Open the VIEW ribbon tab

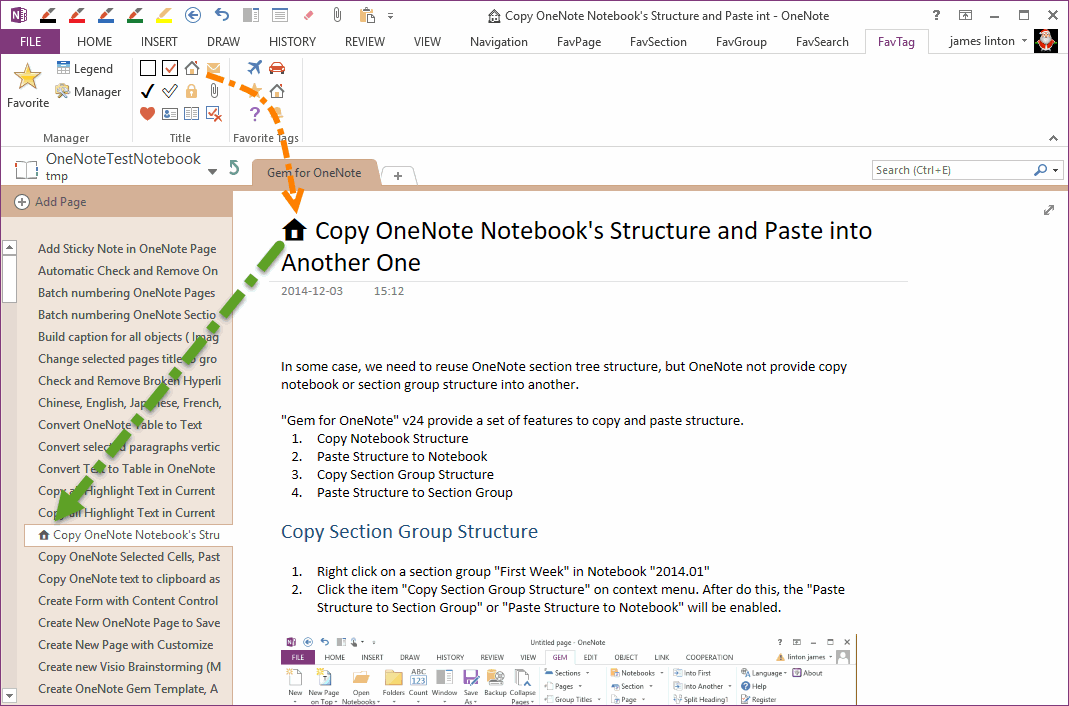(427, 42)
